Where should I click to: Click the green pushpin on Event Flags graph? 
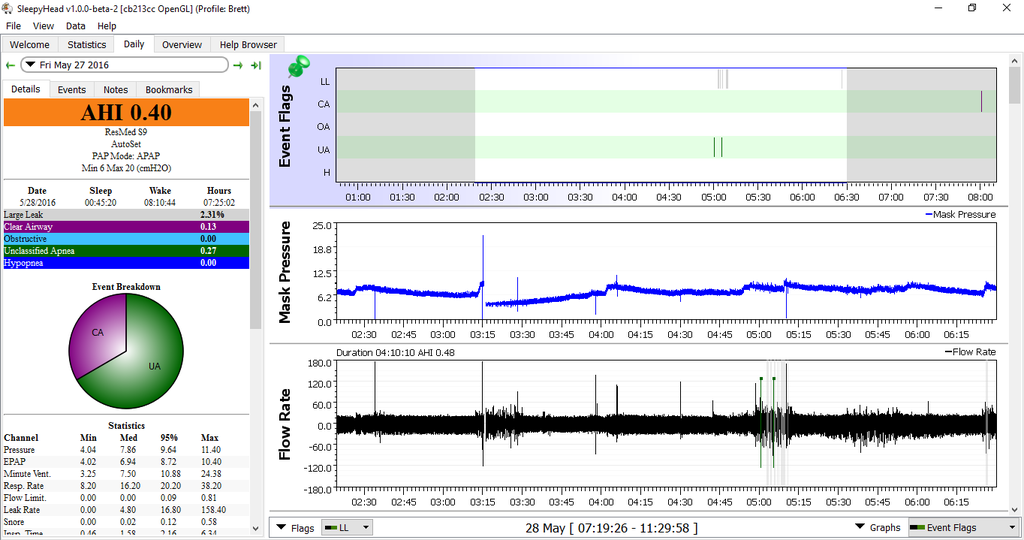click(x=298, y=66)
